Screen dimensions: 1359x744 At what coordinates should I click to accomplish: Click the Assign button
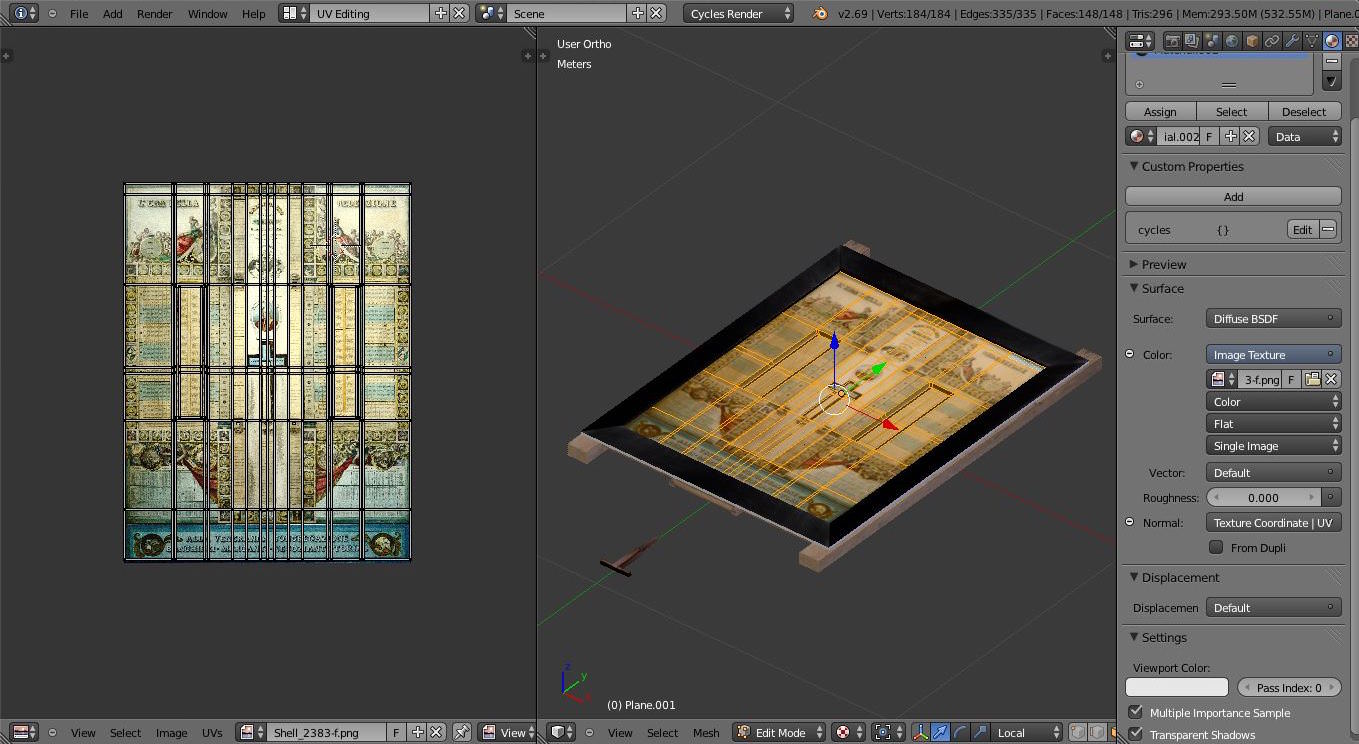click(1160, 112)
